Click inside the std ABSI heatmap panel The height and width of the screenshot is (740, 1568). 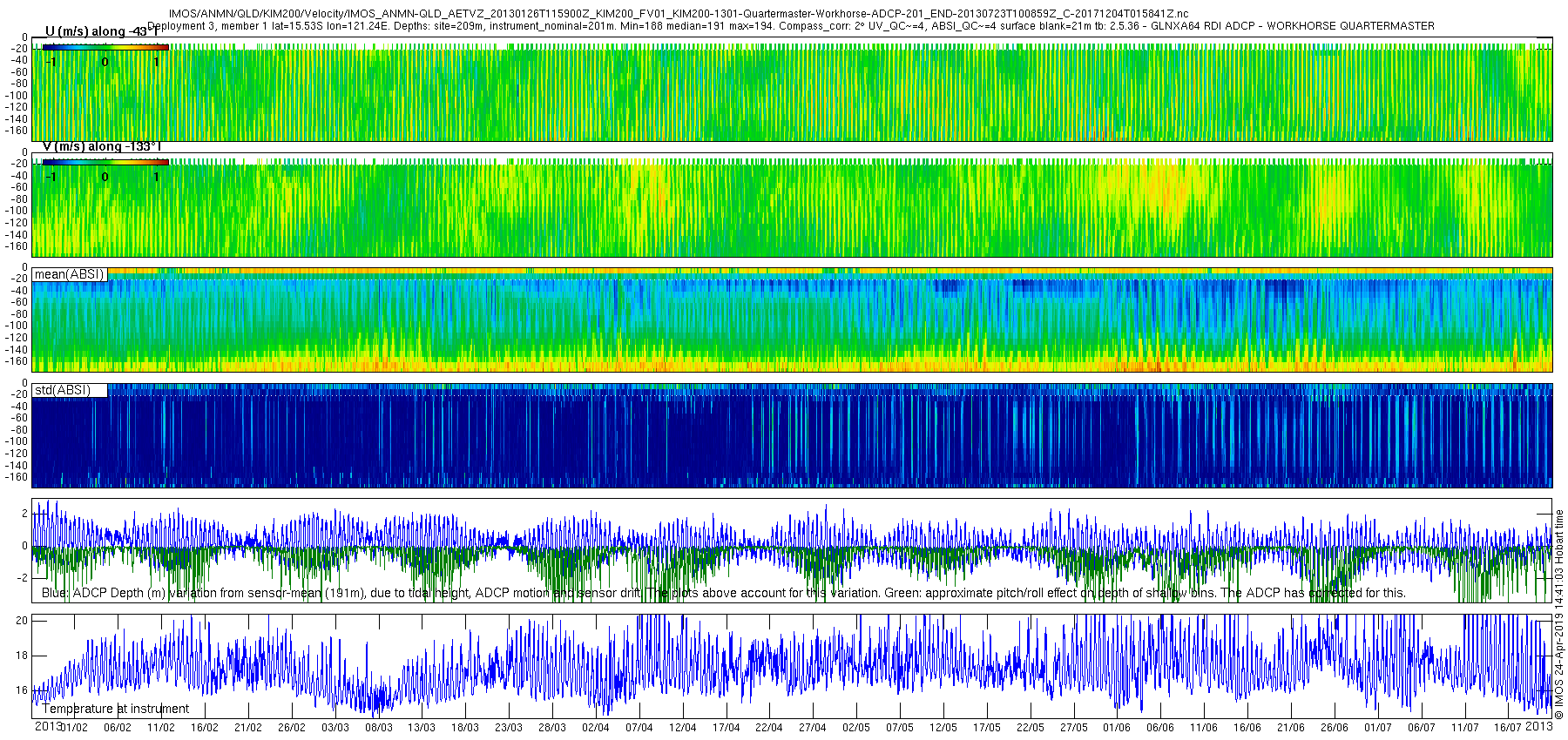coord(792,435)
